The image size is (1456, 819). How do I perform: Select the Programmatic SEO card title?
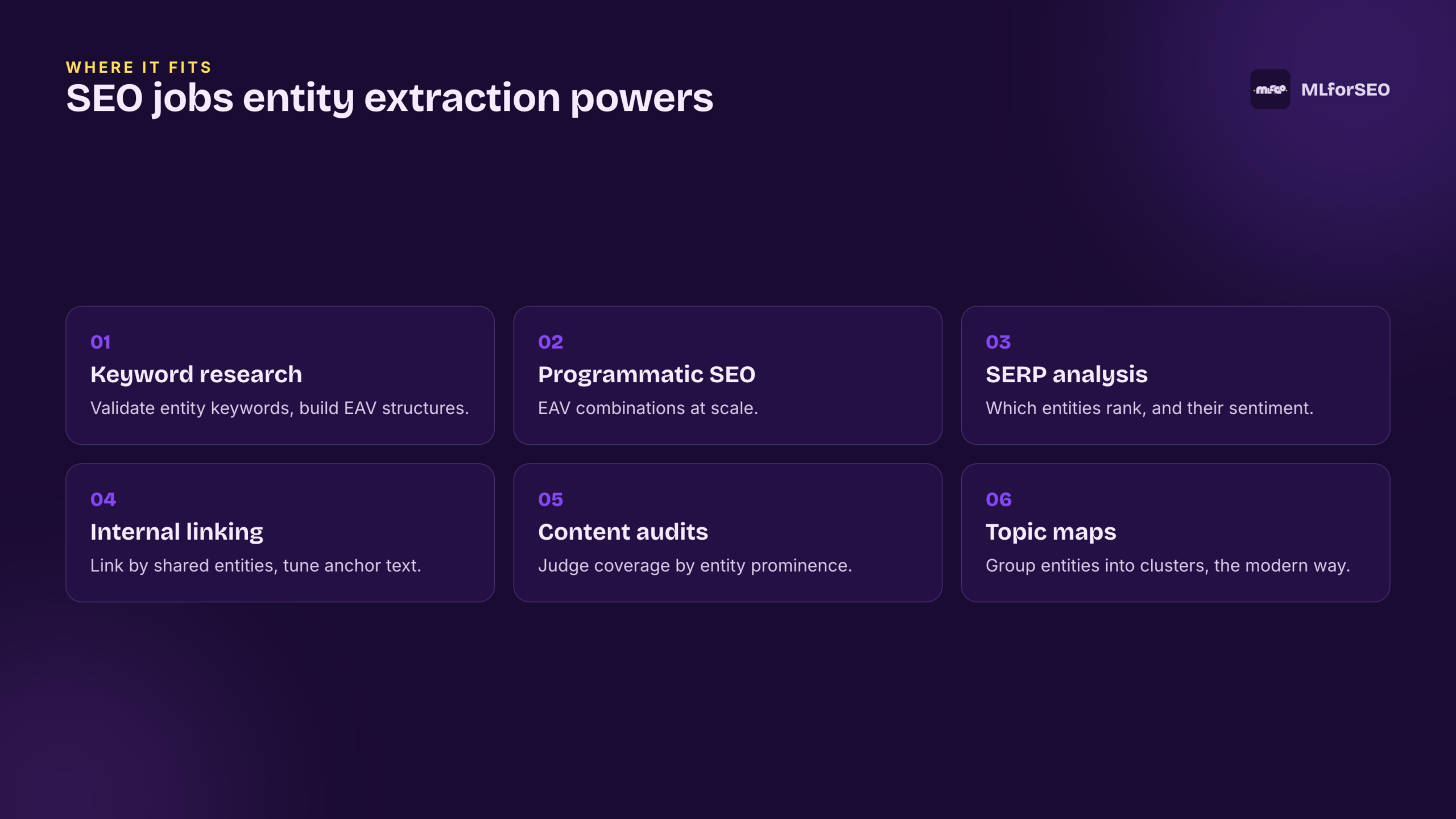click(x=647, y=375)
